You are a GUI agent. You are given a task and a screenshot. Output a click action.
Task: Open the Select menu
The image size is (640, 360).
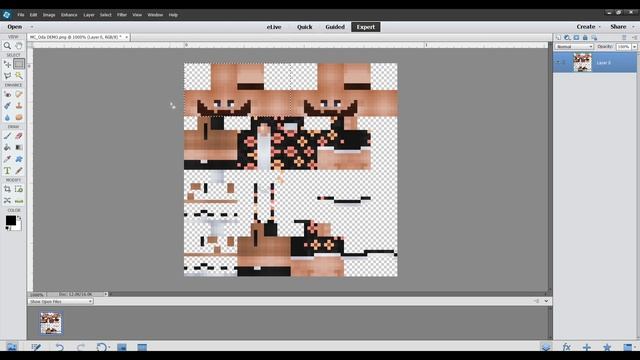click(106, 15)
